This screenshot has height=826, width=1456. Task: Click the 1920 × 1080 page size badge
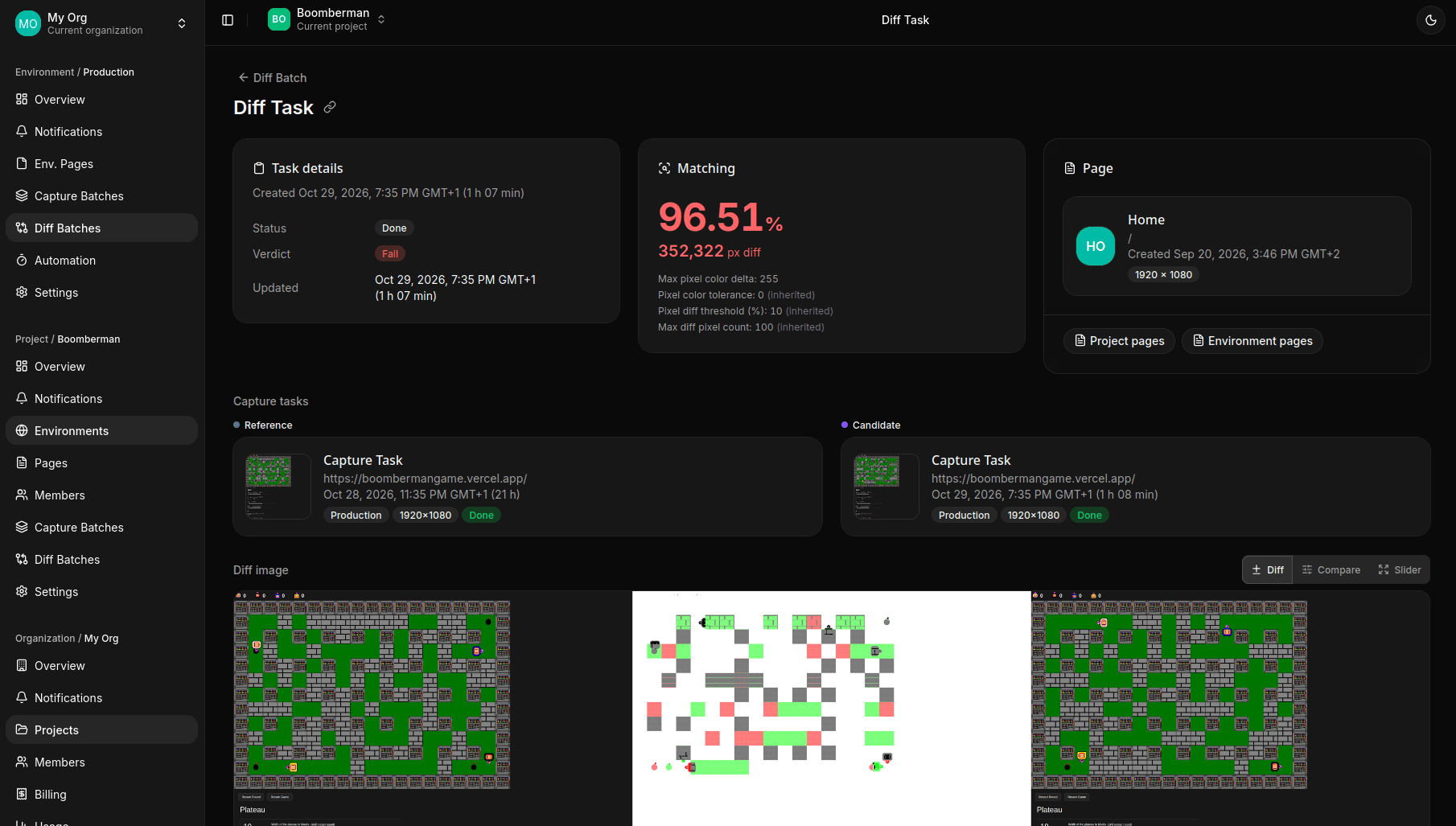(x=1163, y=275)
